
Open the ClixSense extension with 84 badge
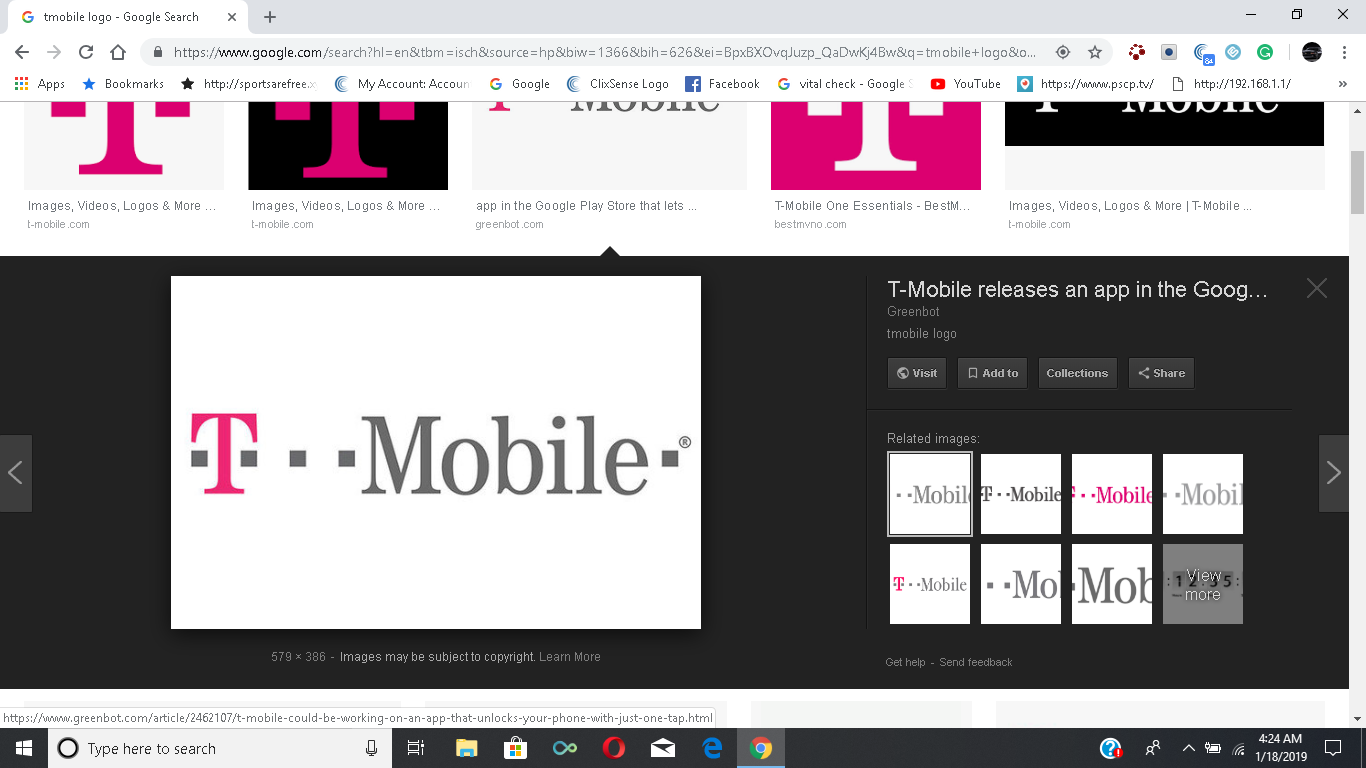click(x=1203, y=53)
